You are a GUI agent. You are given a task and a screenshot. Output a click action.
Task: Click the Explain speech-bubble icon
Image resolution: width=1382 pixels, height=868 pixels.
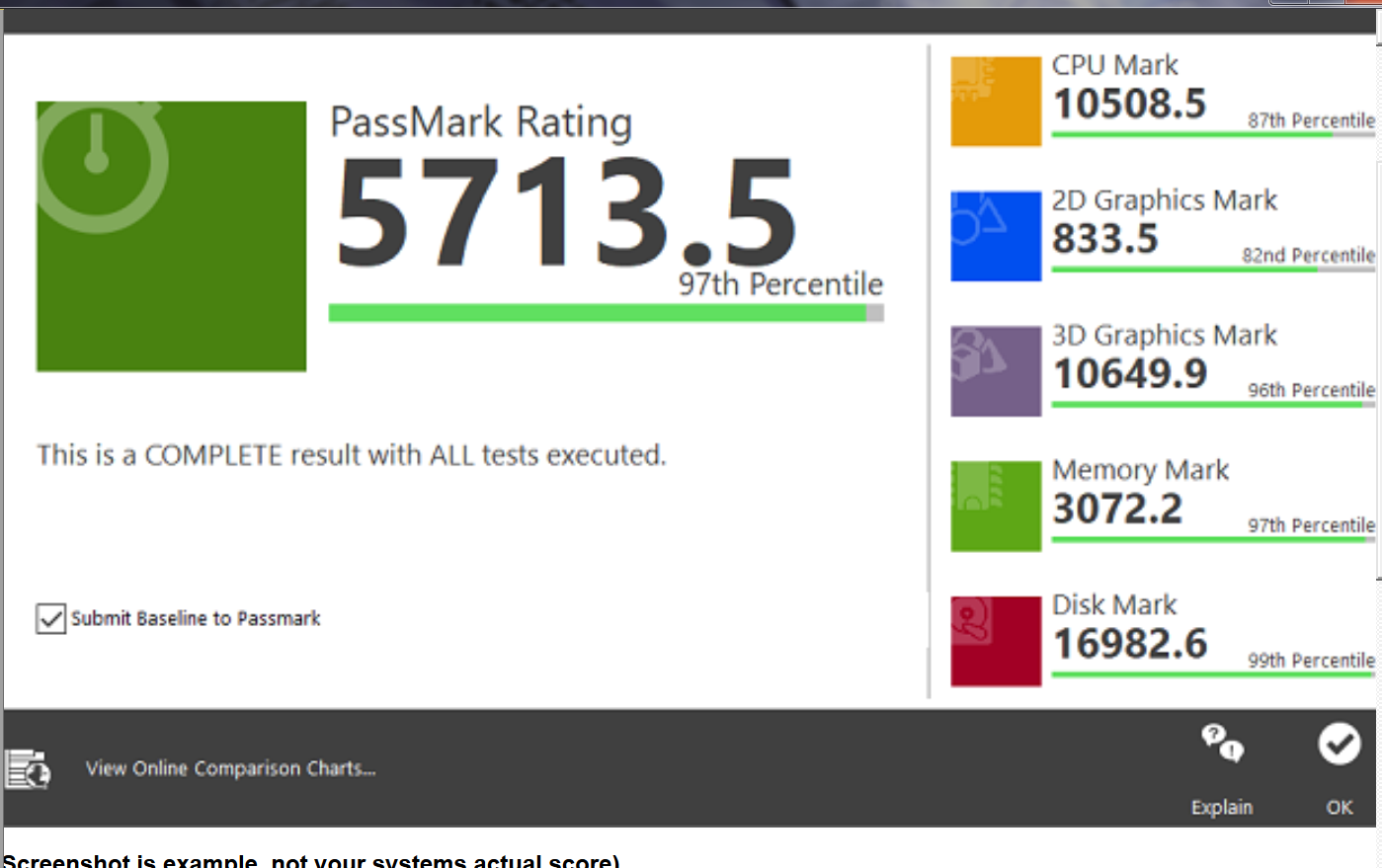tap(1222, 743)
